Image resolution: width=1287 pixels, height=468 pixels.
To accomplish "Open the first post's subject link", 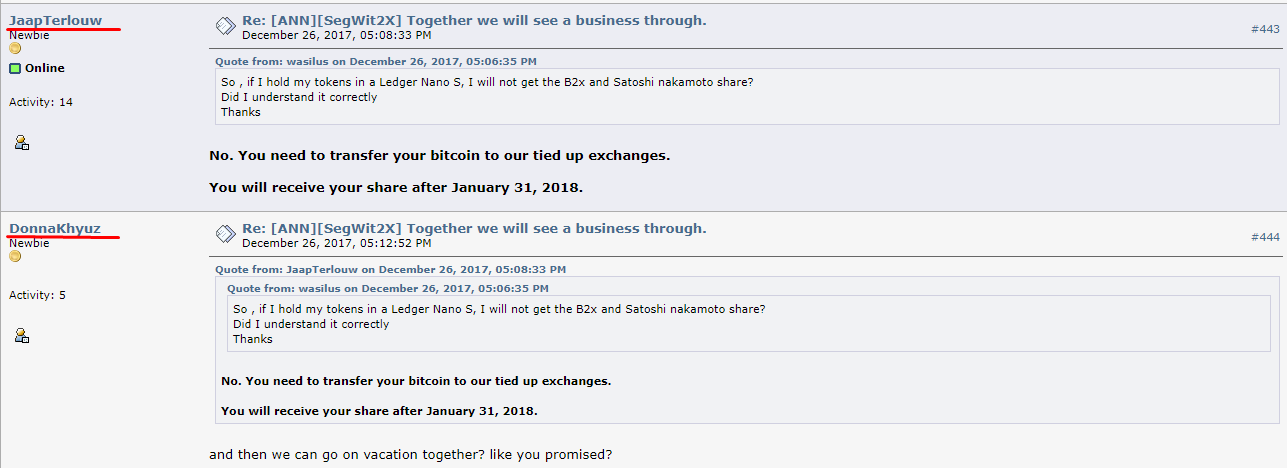I will coord(474,20).
